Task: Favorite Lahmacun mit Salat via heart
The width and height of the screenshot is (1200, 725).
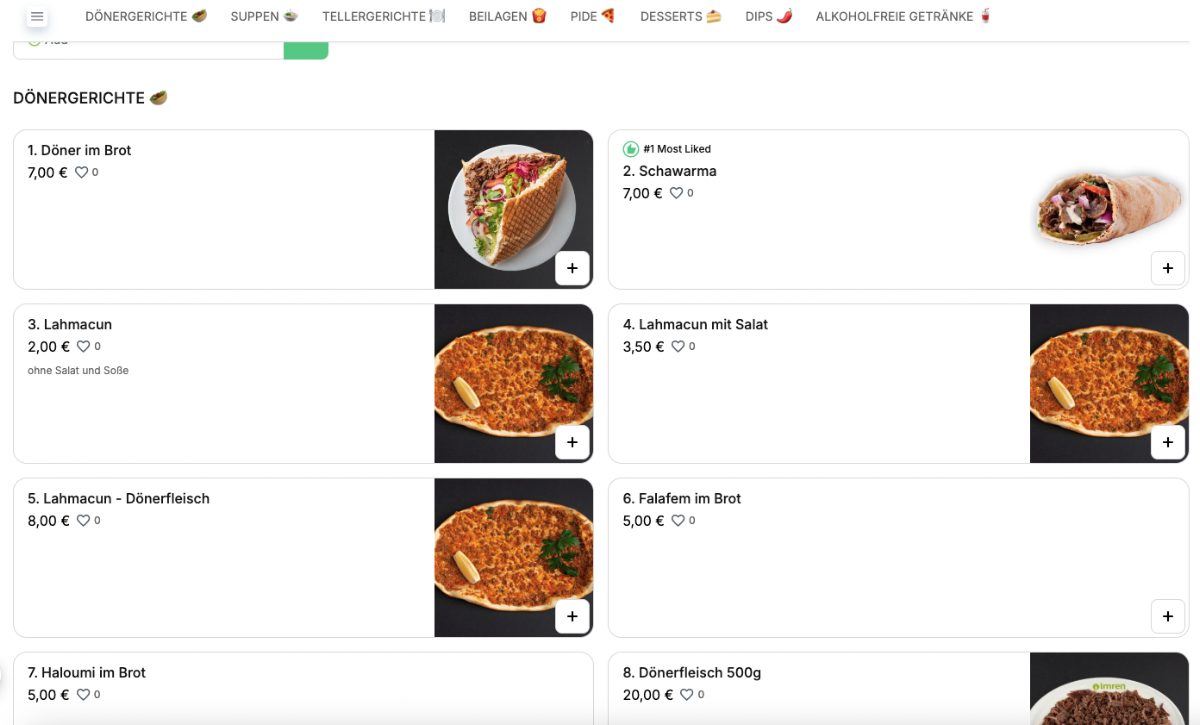Action: click(678, 347)
